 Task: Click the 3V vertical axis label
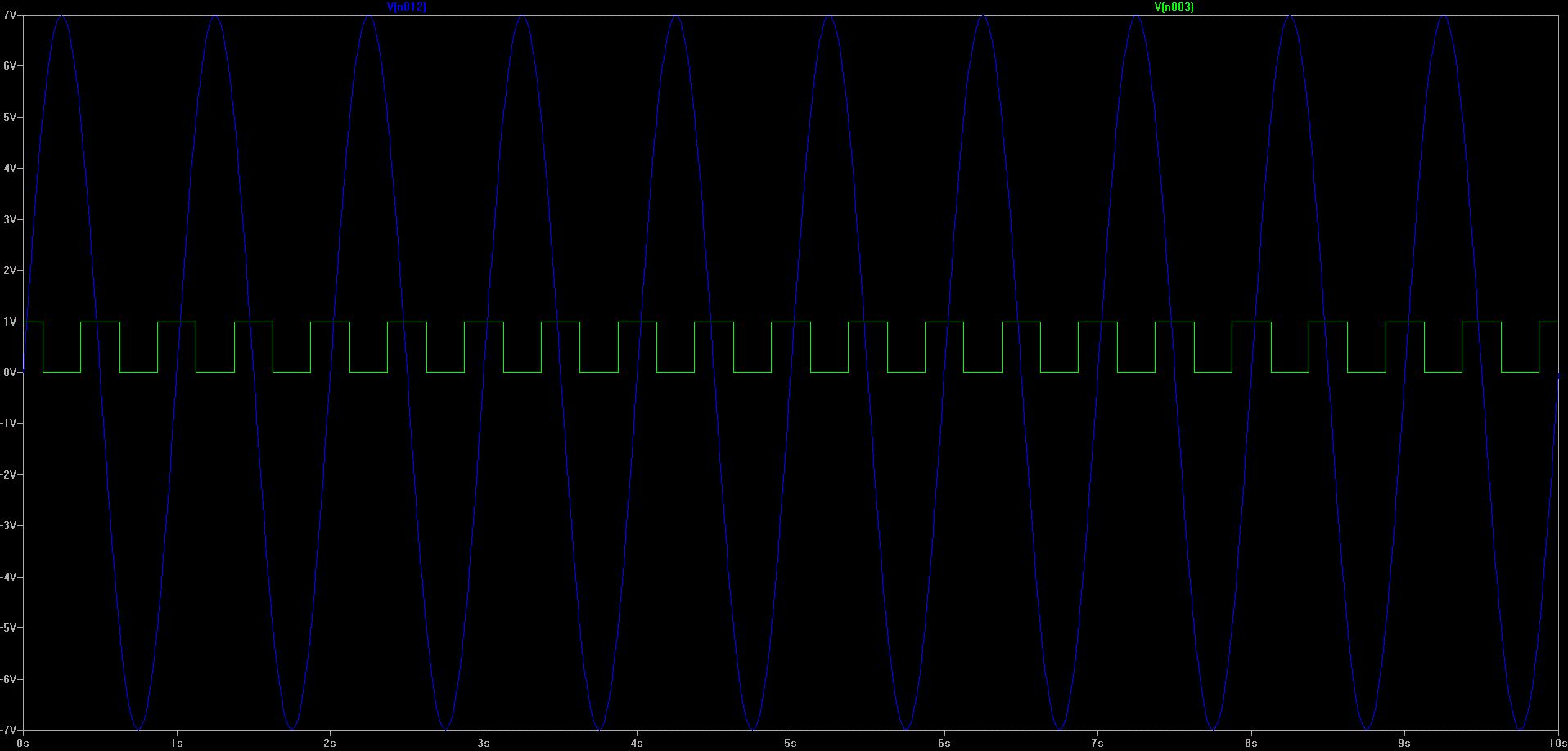10,220
